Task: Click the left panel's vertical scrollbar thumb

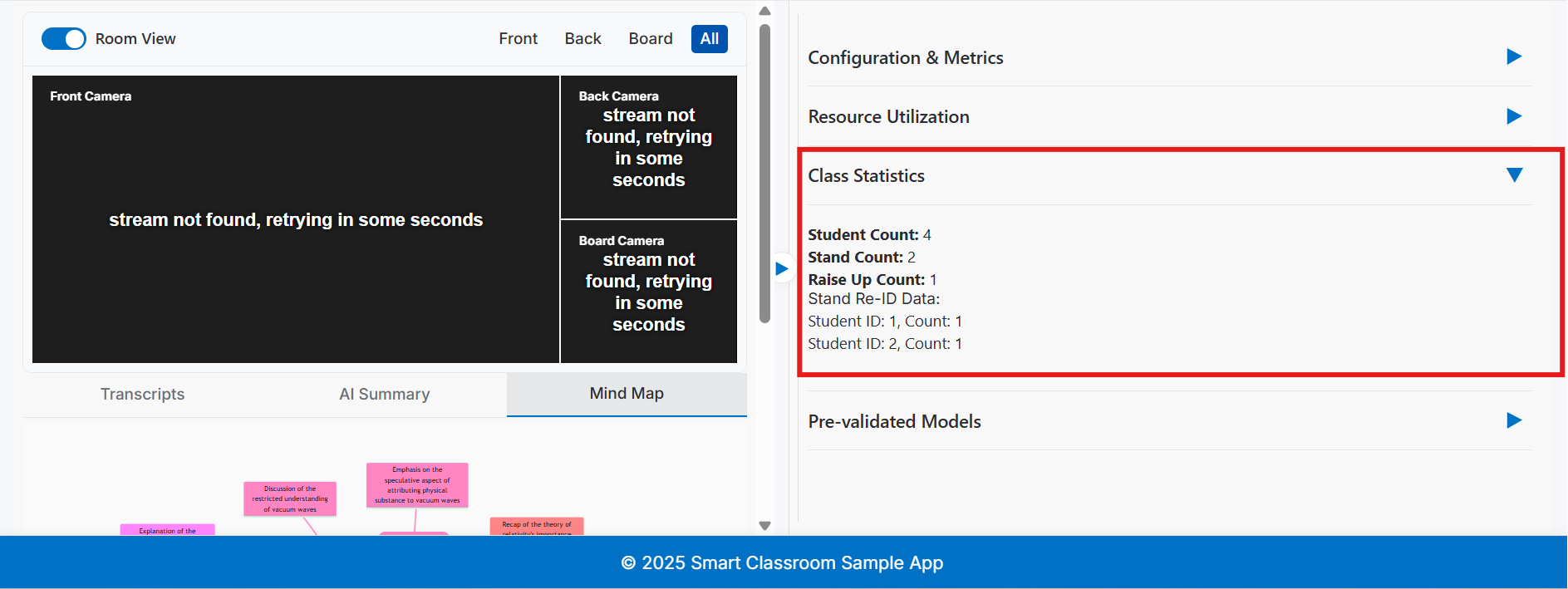Action: pos(764,174)
